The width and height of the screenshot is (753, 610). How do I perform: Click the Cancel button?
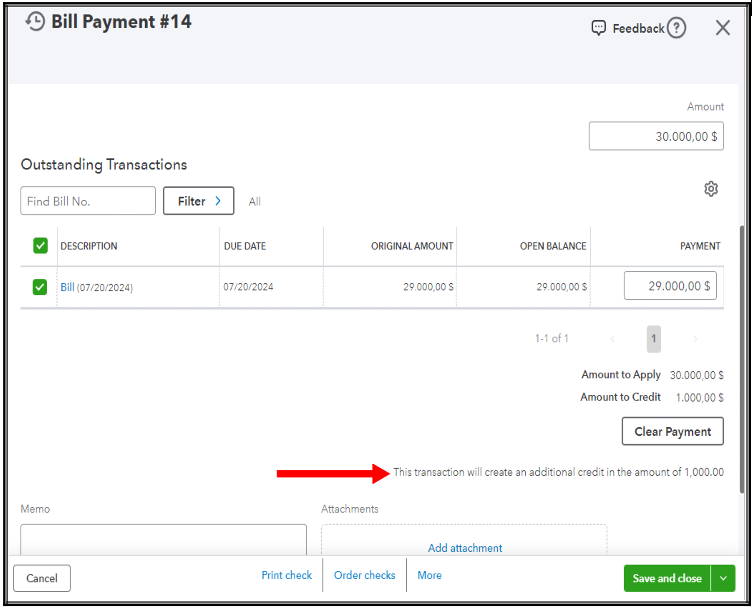coord(42,578)
